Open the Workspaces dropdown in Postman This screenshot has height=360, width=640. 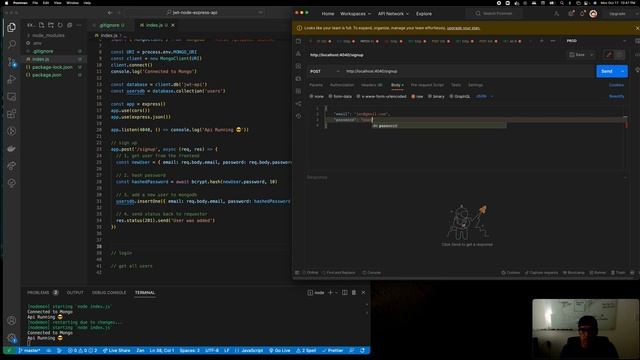[356, 14]
